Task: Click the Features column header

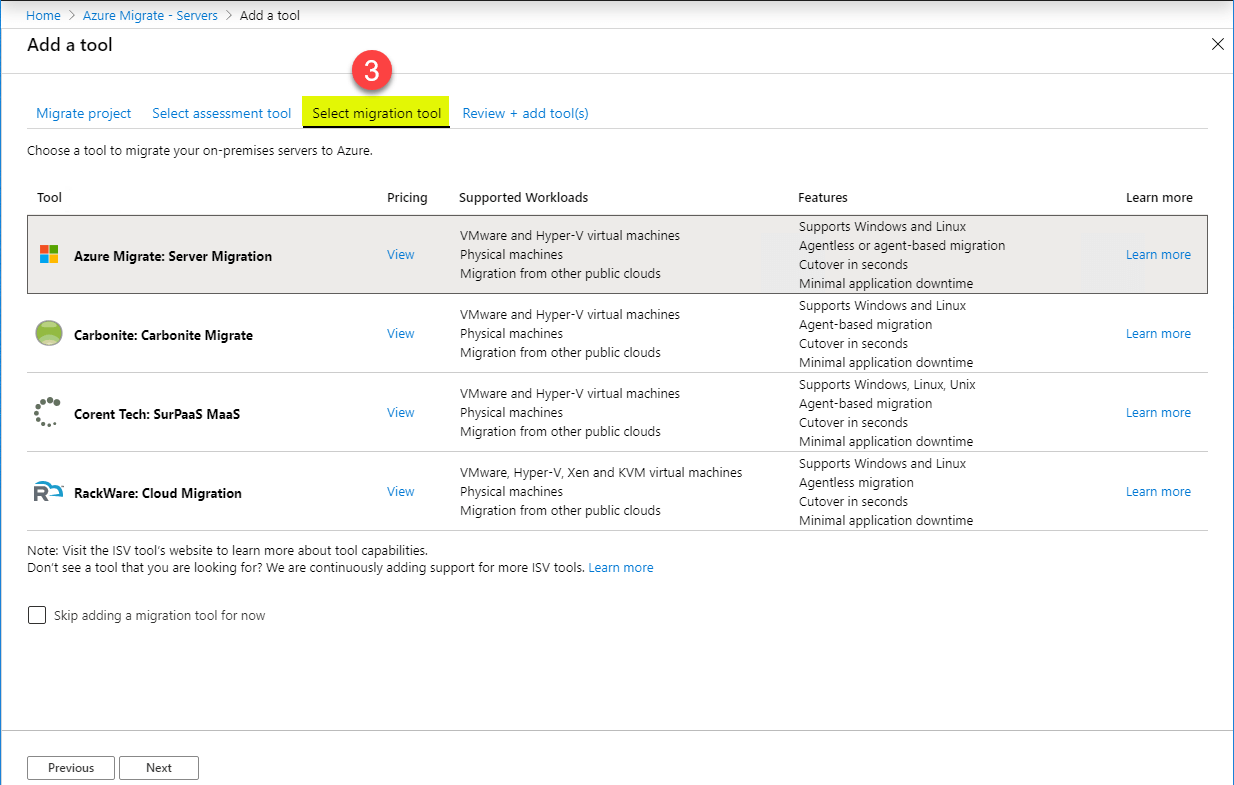Action: click(x=823, y=197)
